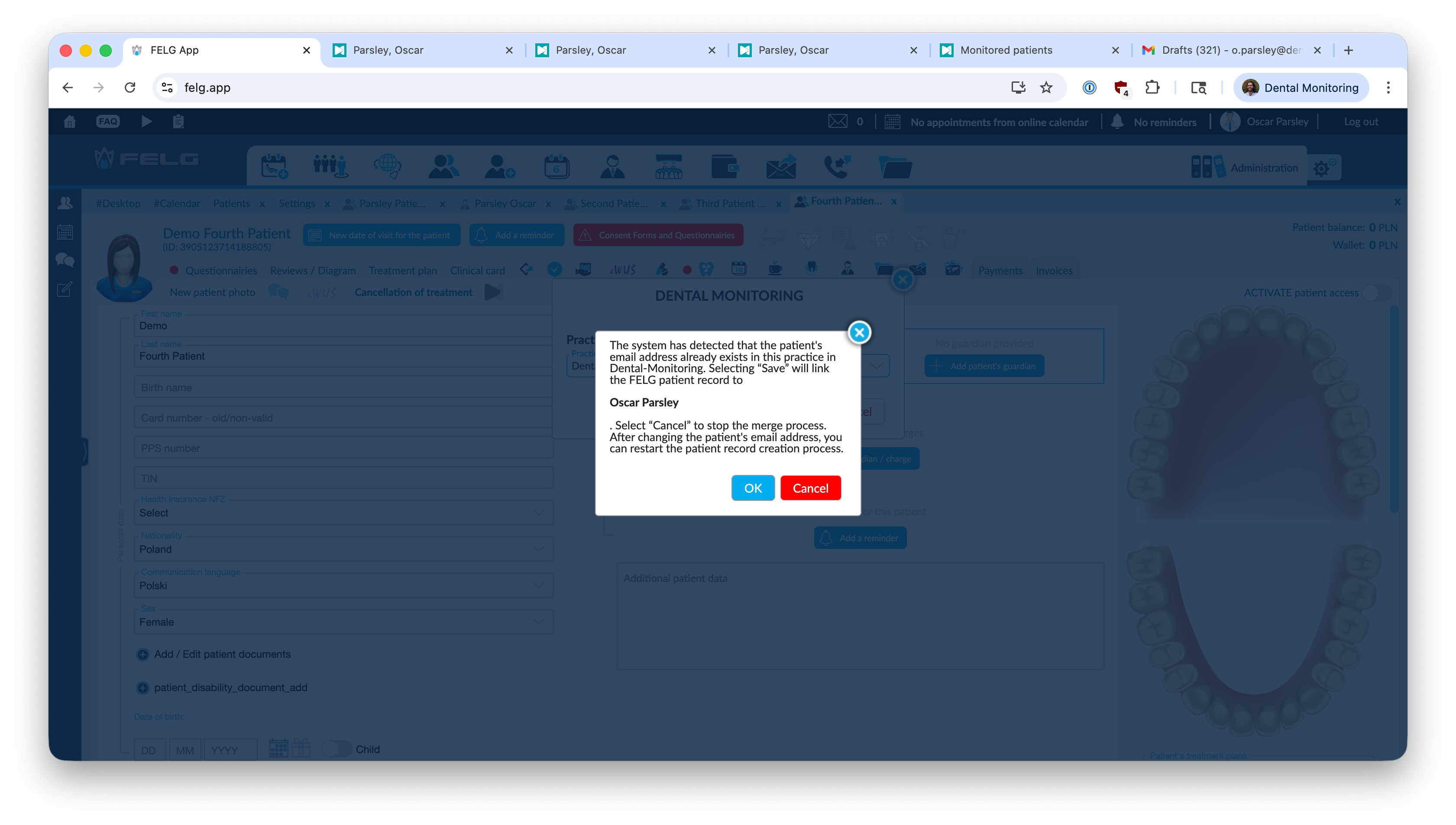Open the Practice dropdown arrow in Dental Monitoring

pyautogui.click(x=876, y=366)
